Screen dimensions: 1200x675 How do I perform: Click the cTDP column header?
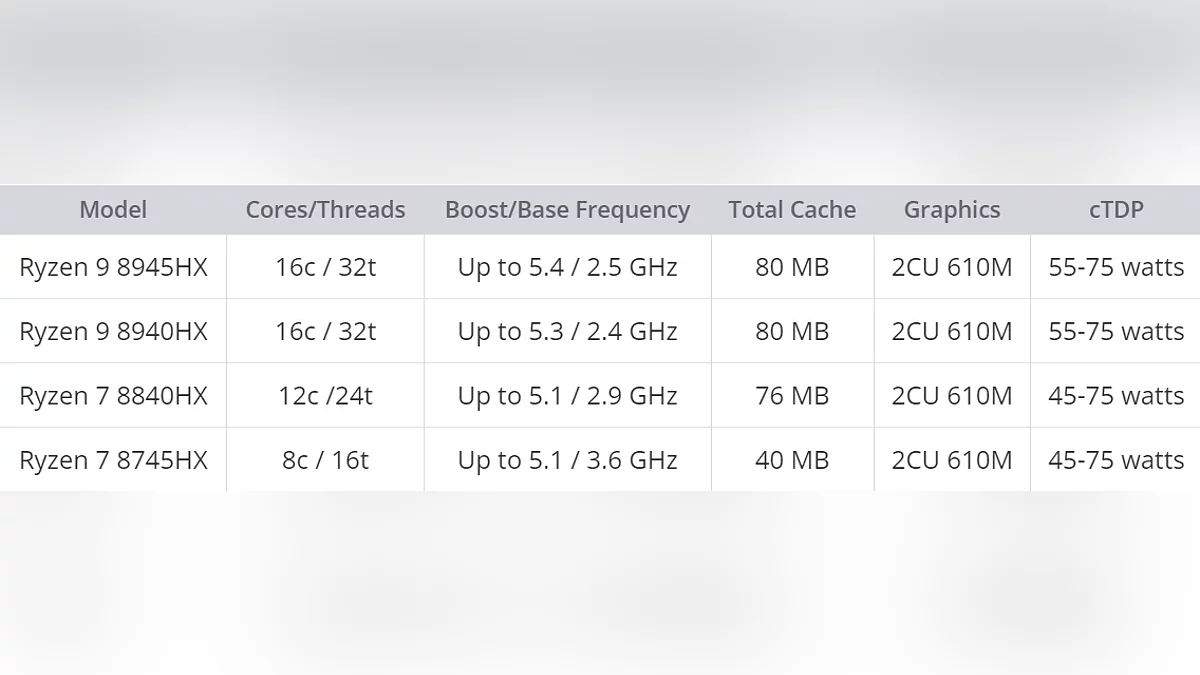[x=1116, y=210]
